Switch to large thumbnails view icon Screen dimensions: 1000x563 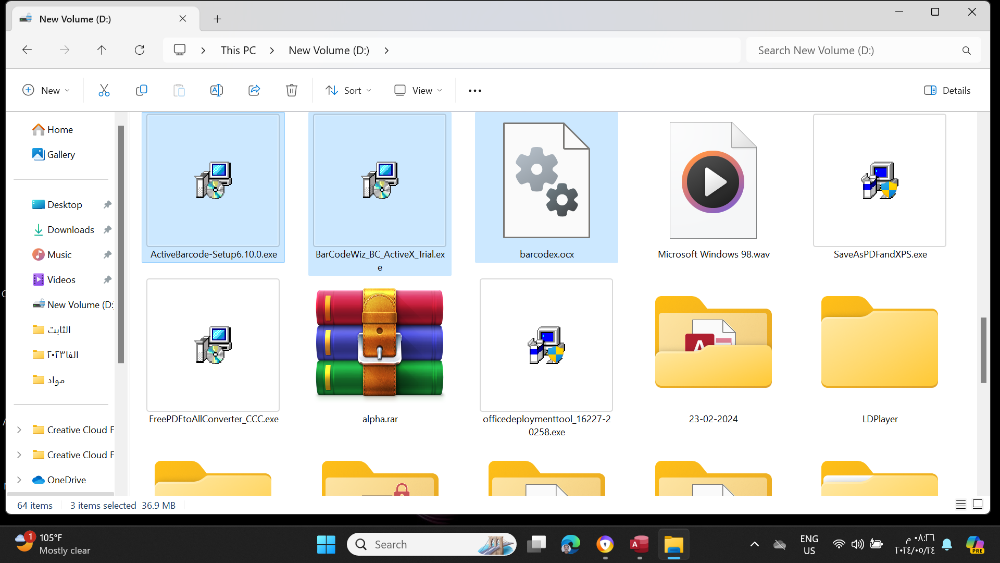click(x=978, y=504)
